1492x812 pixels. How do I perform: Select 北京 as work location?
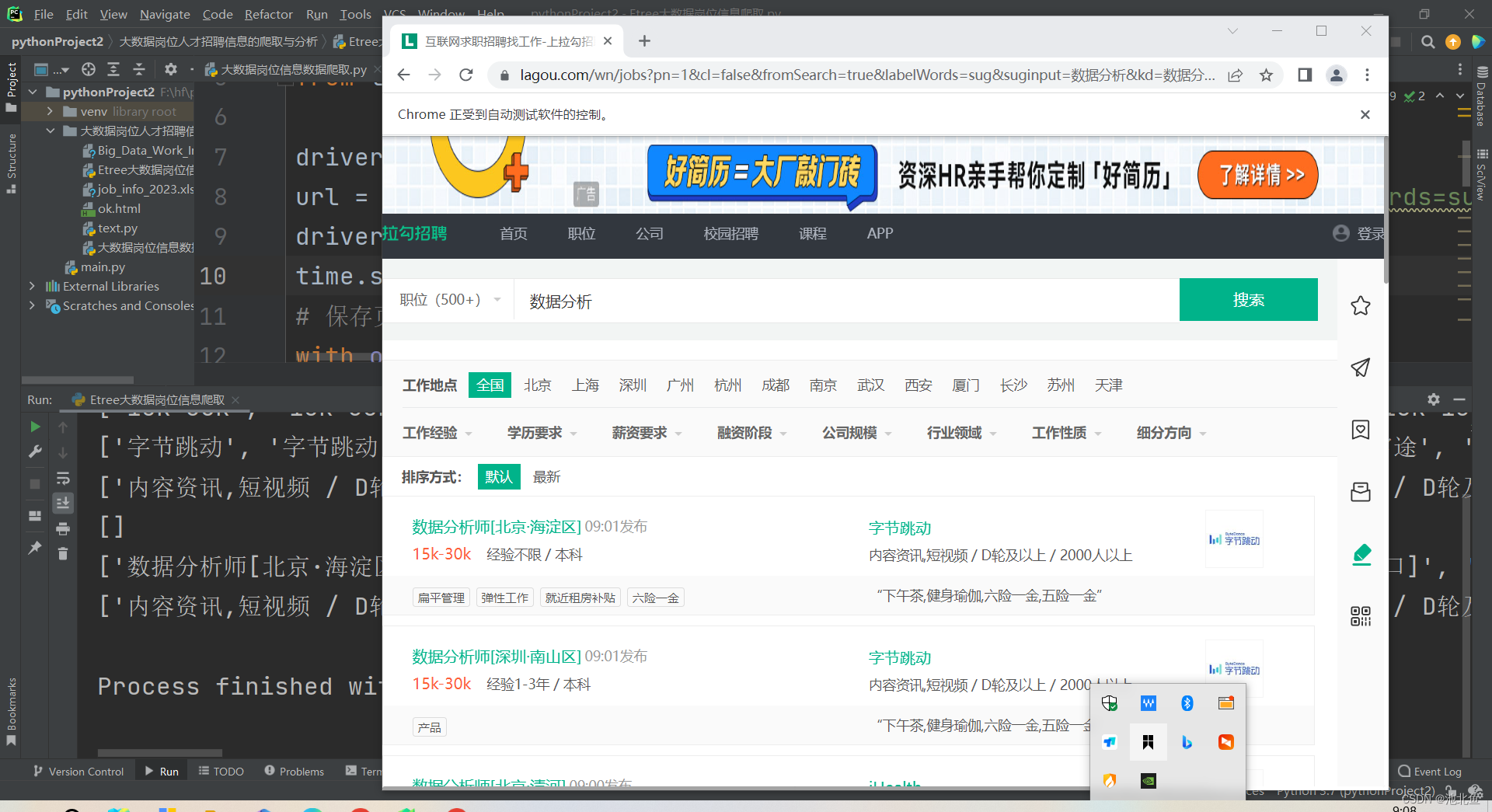click(x=537, y=385)
